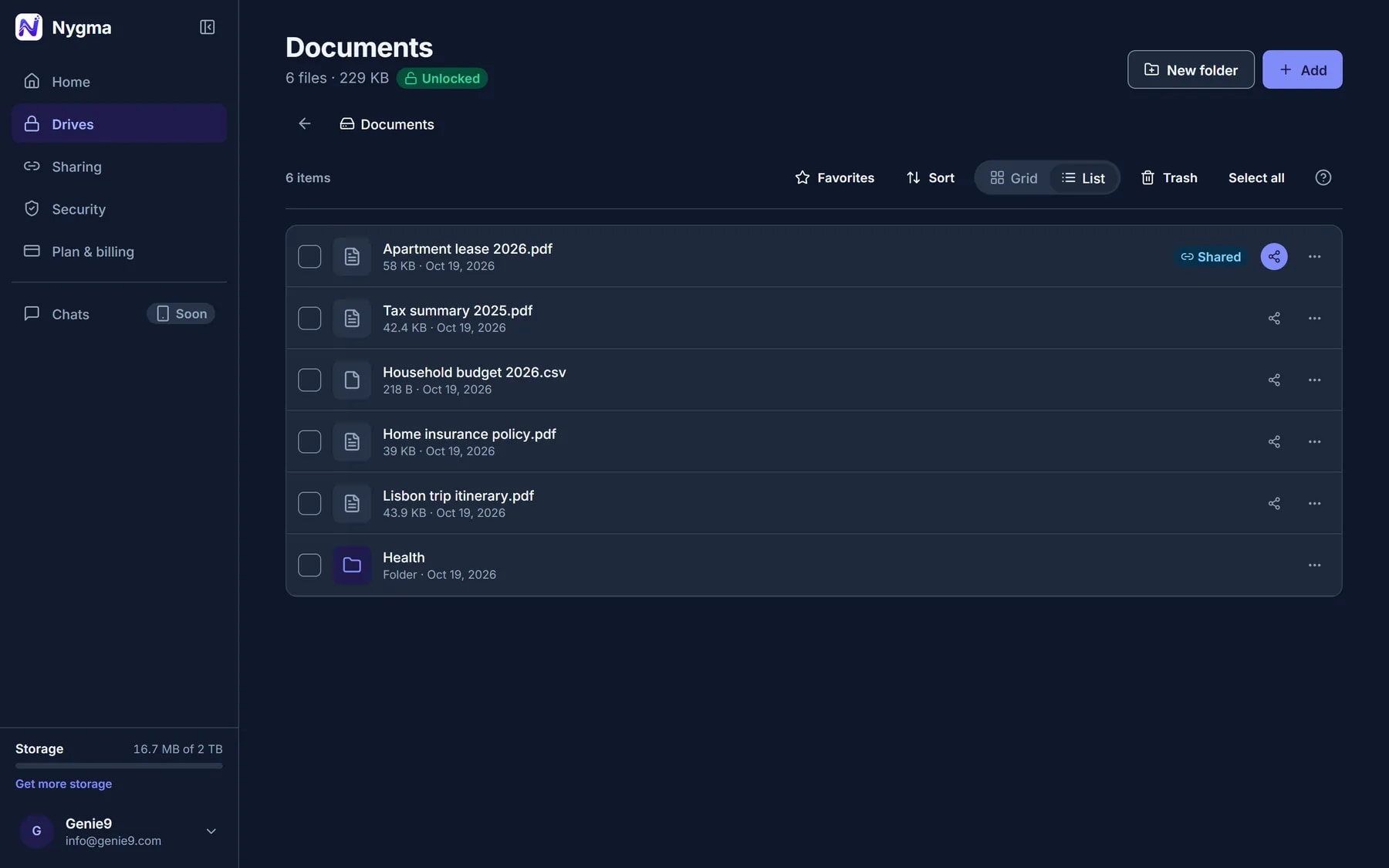Click the Unlocked status badge
The height and width of the screenshot is (868, 1389).
tap(441, 78)
